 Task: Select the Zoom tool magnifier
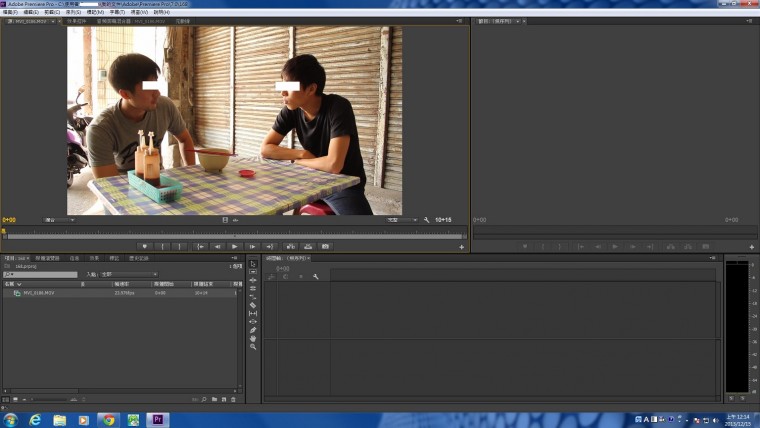pos(253,347)
